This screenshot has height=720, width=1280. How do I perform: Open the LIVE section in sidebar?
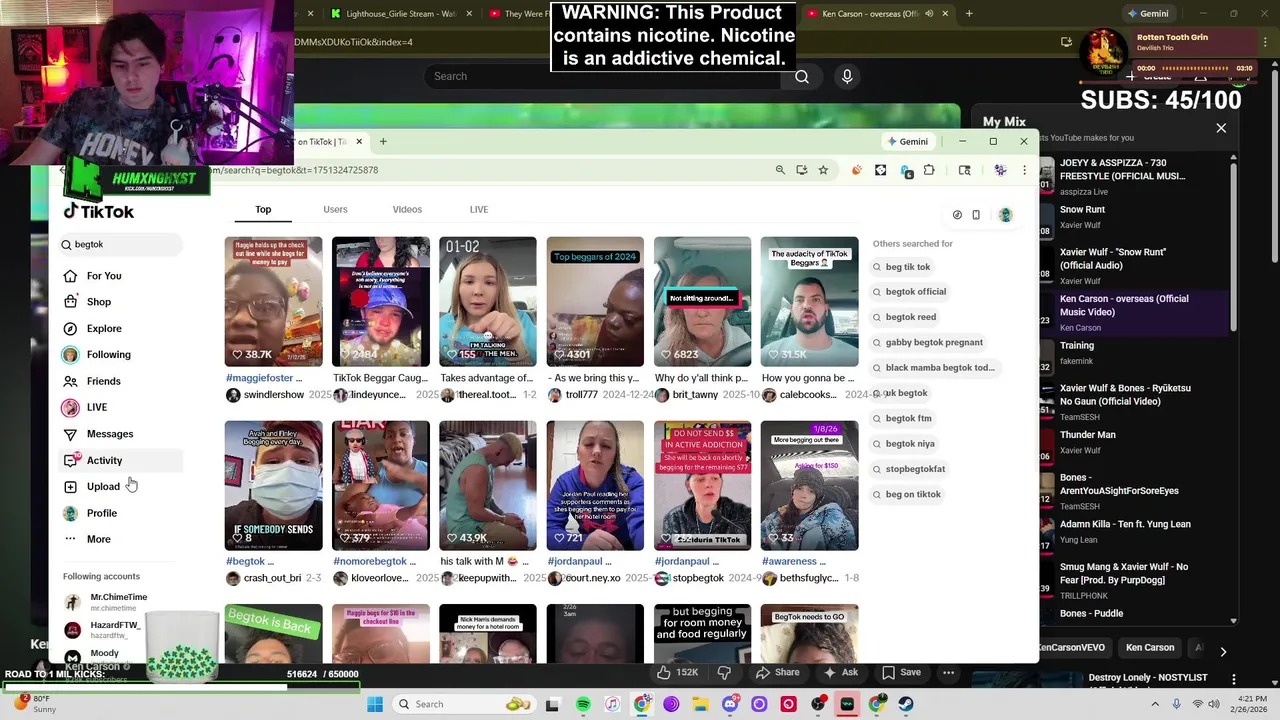[x=96, y=408]
